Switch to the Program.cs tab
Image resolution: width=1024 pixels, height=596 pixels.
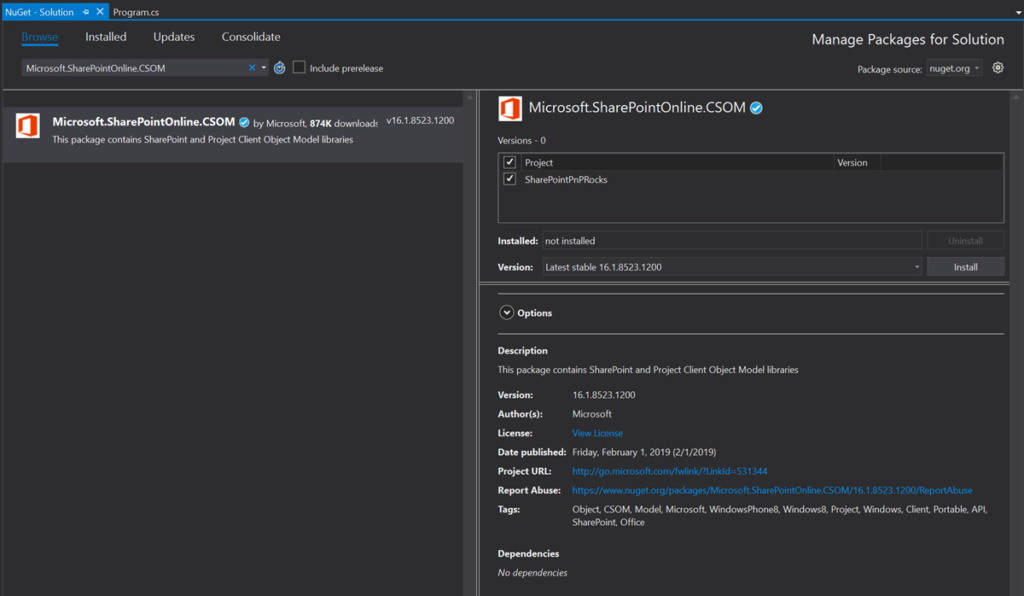pyautogui.click(x=135, y=11)
